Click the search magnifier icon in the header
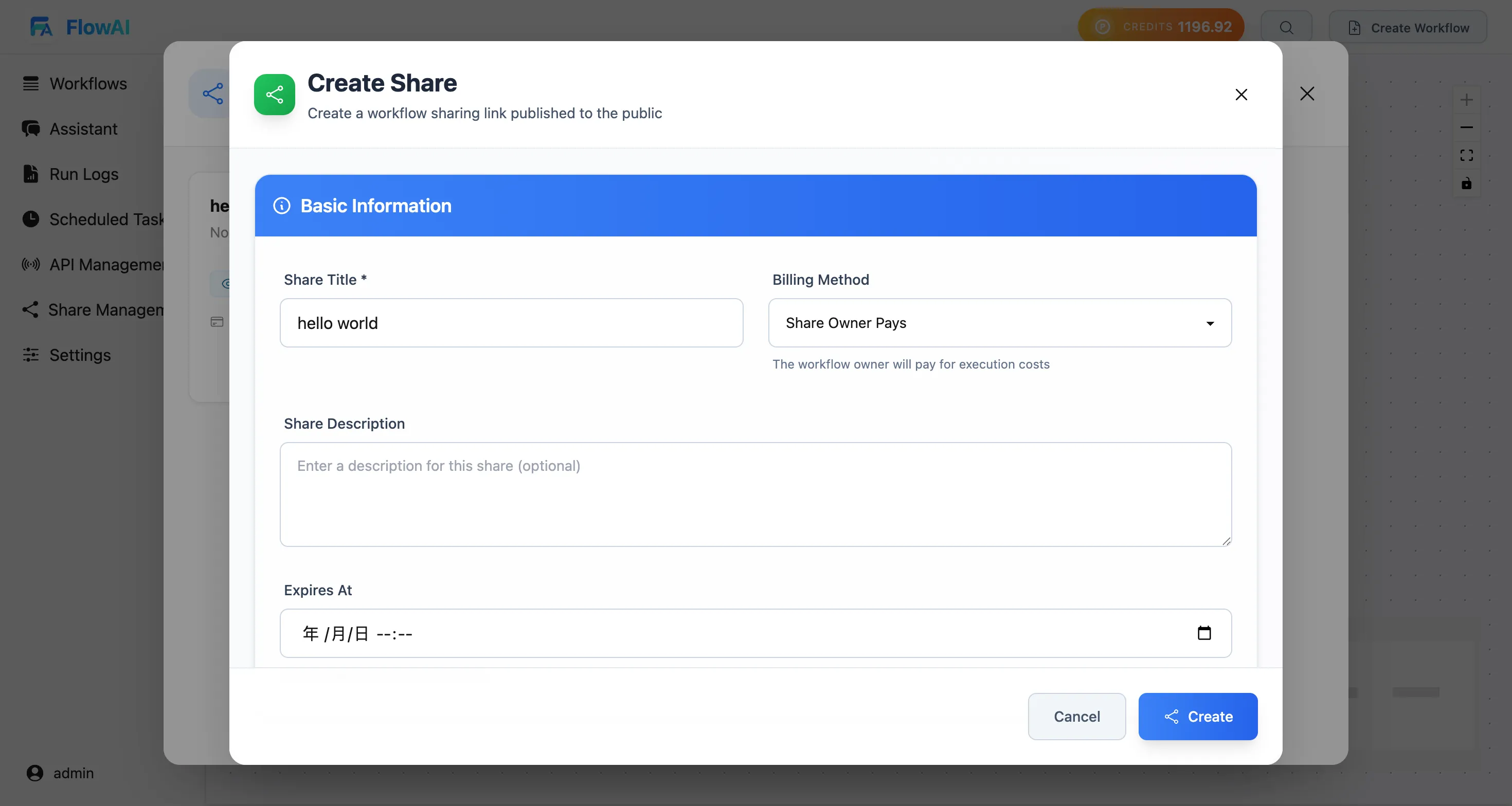This screenshot has width=1512, height=806. [1286, 27]
